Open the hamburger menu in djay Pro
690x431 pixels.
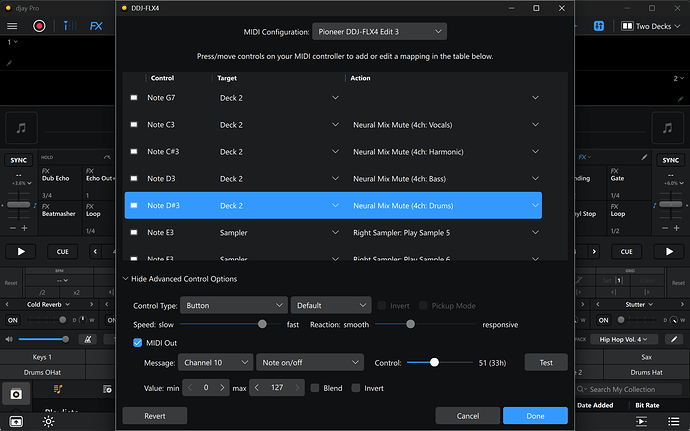tap(13, 26)
